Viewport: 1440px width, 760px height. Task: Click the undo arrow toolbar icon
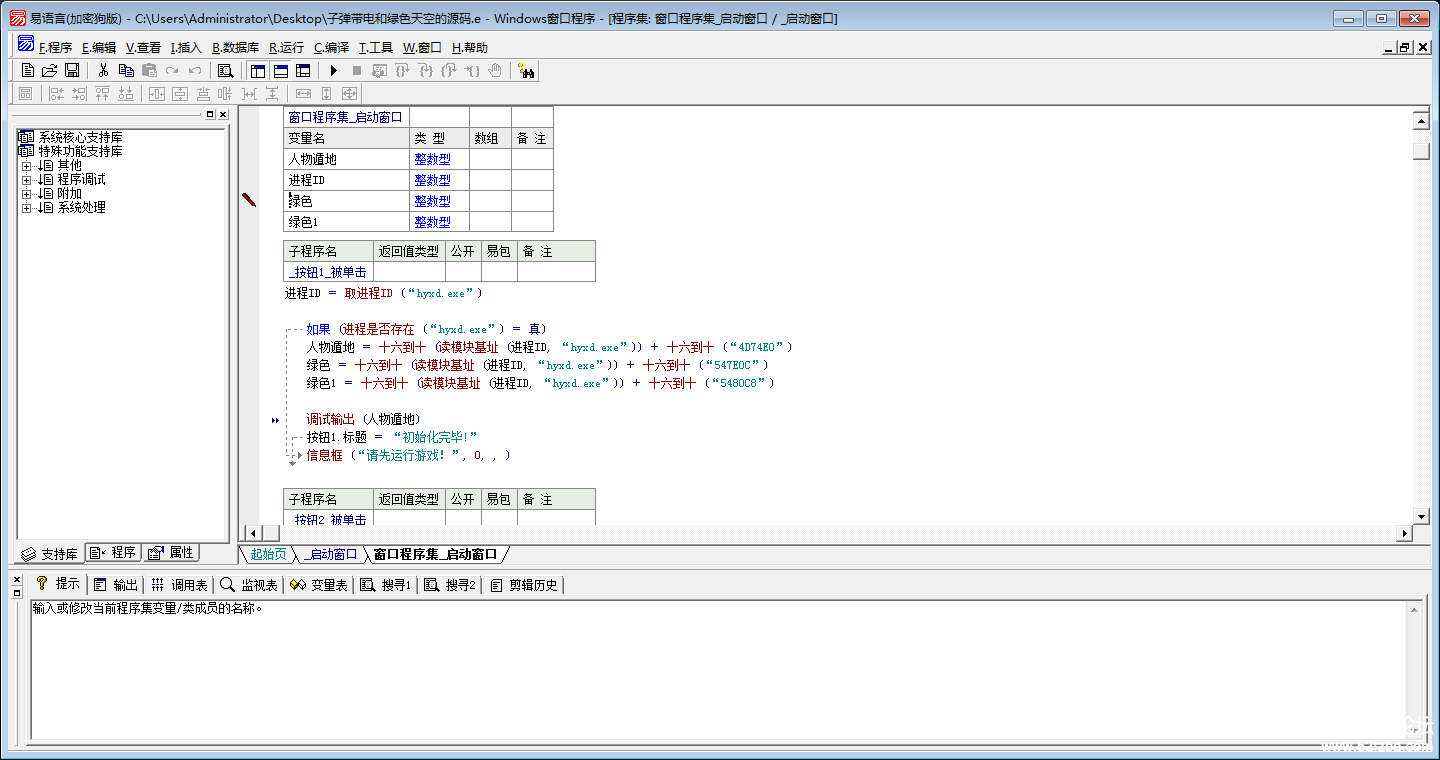click(195, 70)
